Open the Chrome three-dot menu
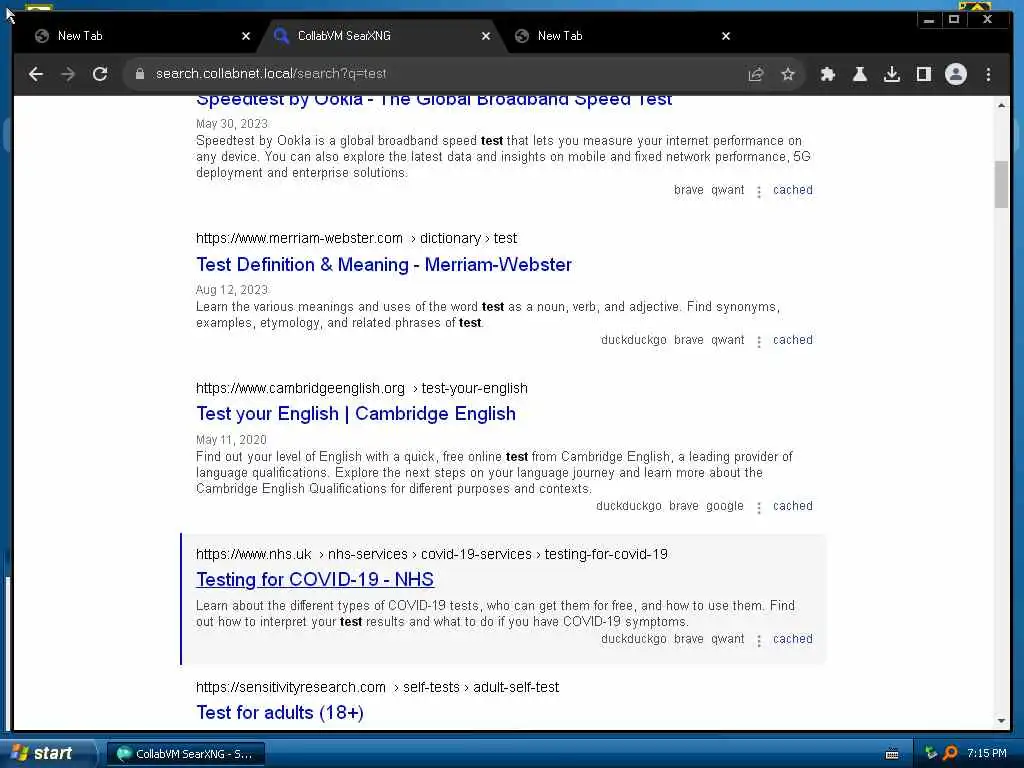Image resolution: width=1024 pixels, height=768 pixels. (x=988, y=74)
